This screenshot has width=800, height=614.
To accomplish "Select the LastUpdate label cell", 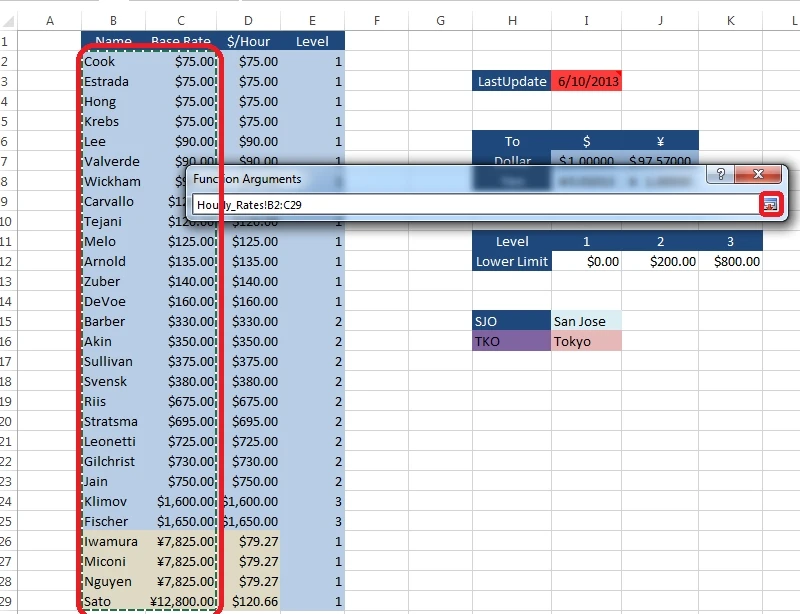I will click(512, 81).
